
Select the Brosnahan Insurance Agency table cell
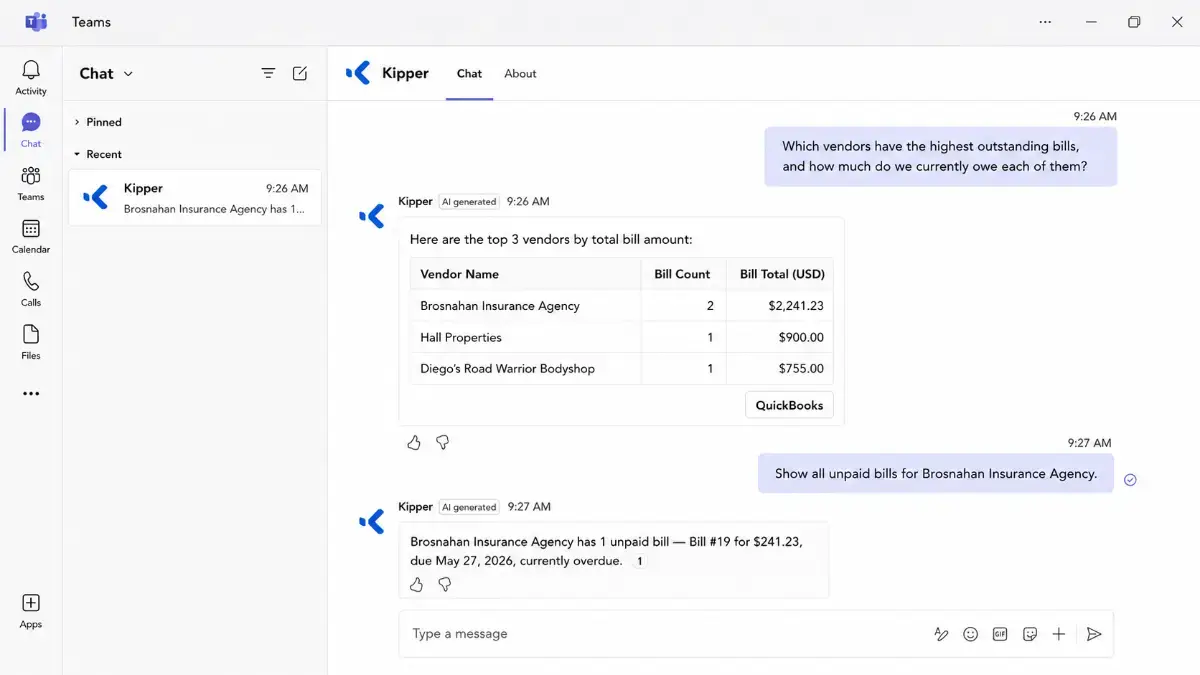click(x=525, y=306)
